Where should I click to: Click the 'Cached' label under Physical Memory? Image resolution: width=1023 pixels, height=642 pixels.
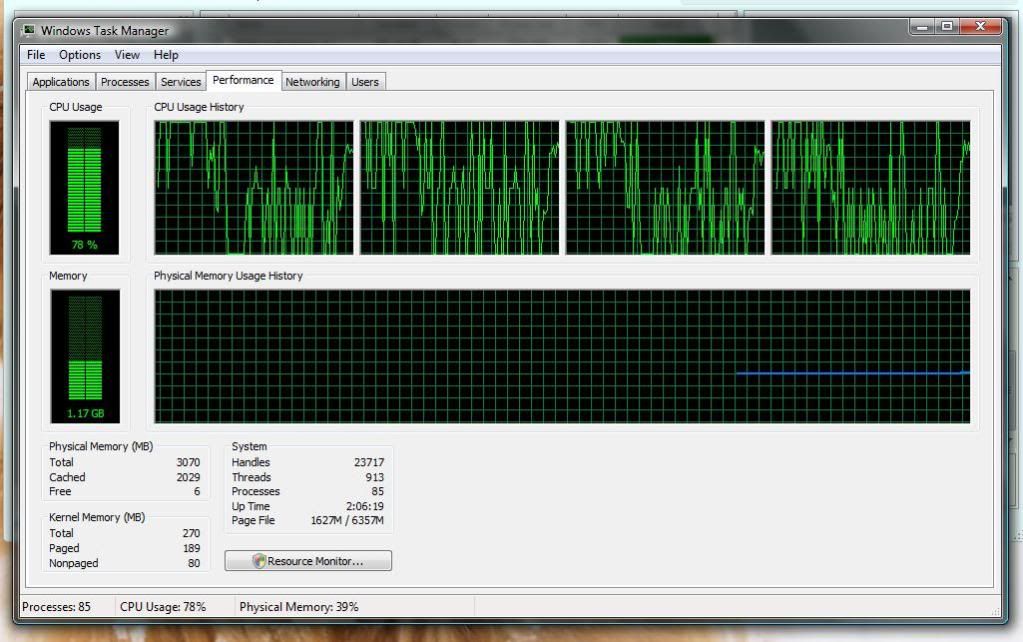[67, 478]
